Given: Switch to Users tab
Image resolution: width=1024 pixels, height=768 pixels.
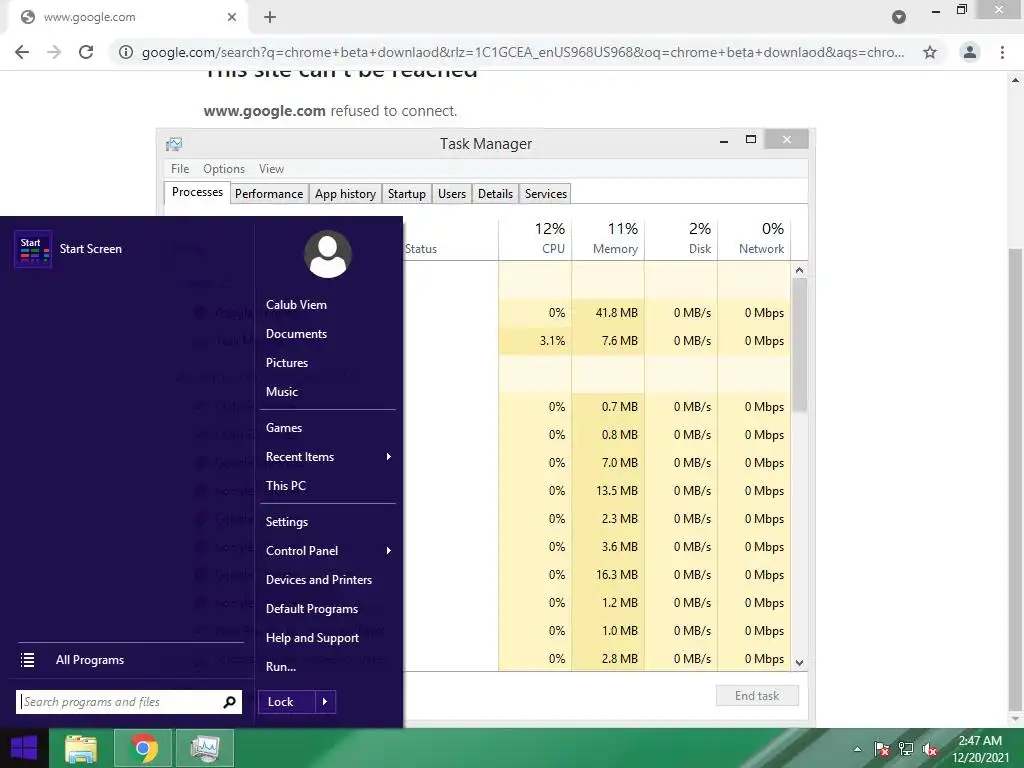Looking at the screenshot, I should click(452, 194).
